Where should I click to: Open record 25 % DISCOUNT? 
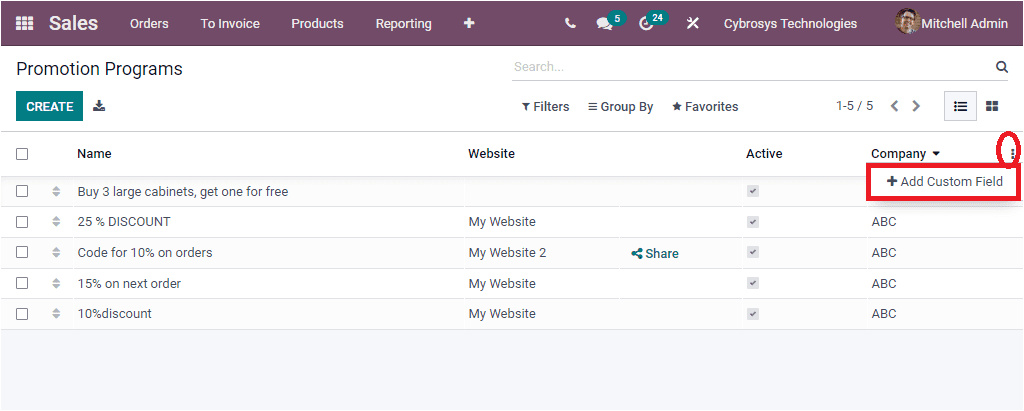pos(124,222)
